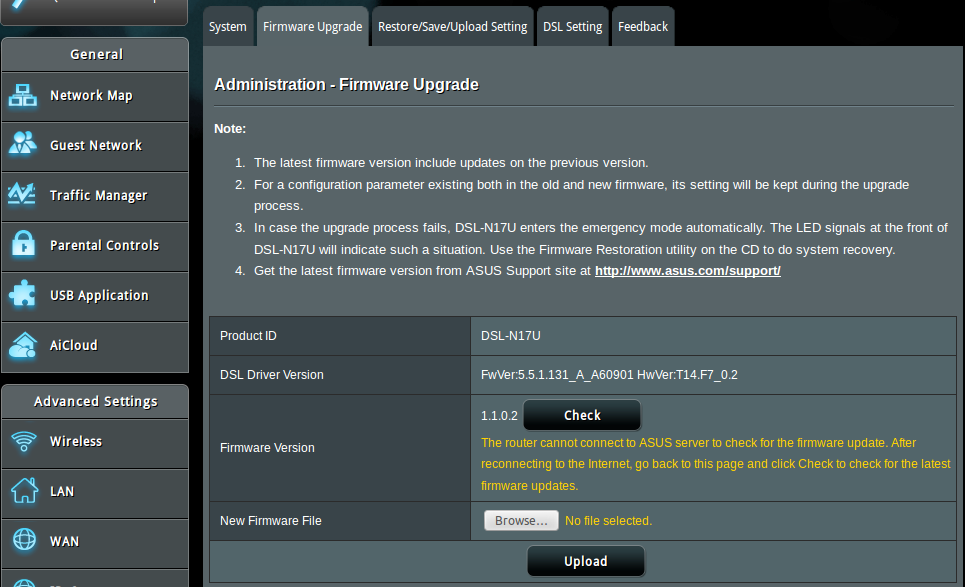The width and height of the screenshot is (965, 587).
Task: Click the 'No file selected.' text
Action: (608, 521)
